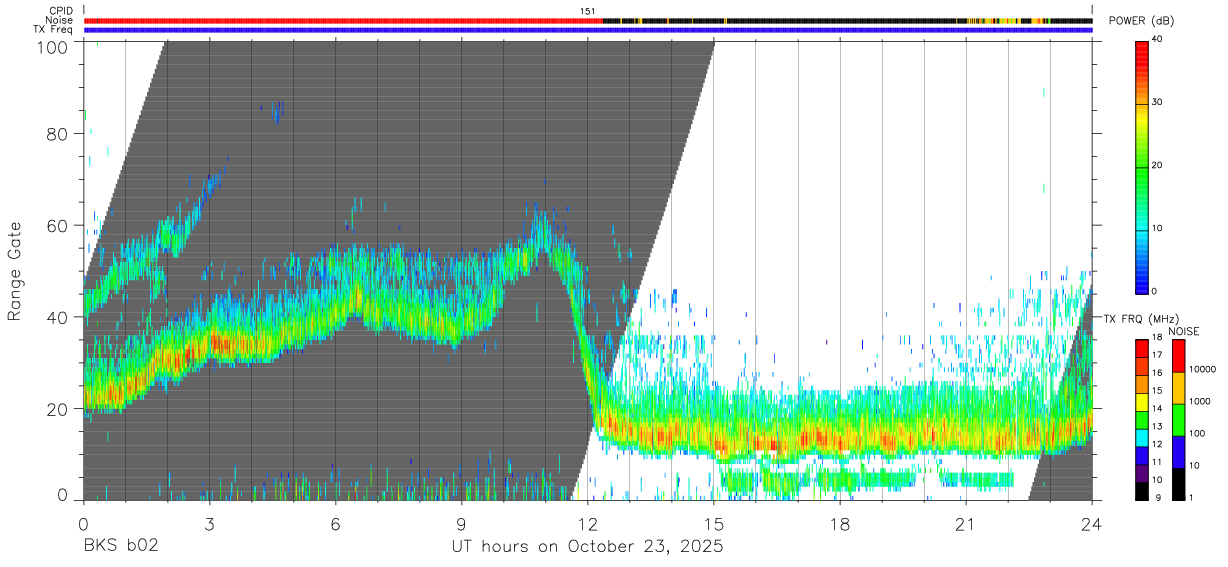Click the red Noise bar segment
This screenshot has height=567, width=1228.
[343, 20]
